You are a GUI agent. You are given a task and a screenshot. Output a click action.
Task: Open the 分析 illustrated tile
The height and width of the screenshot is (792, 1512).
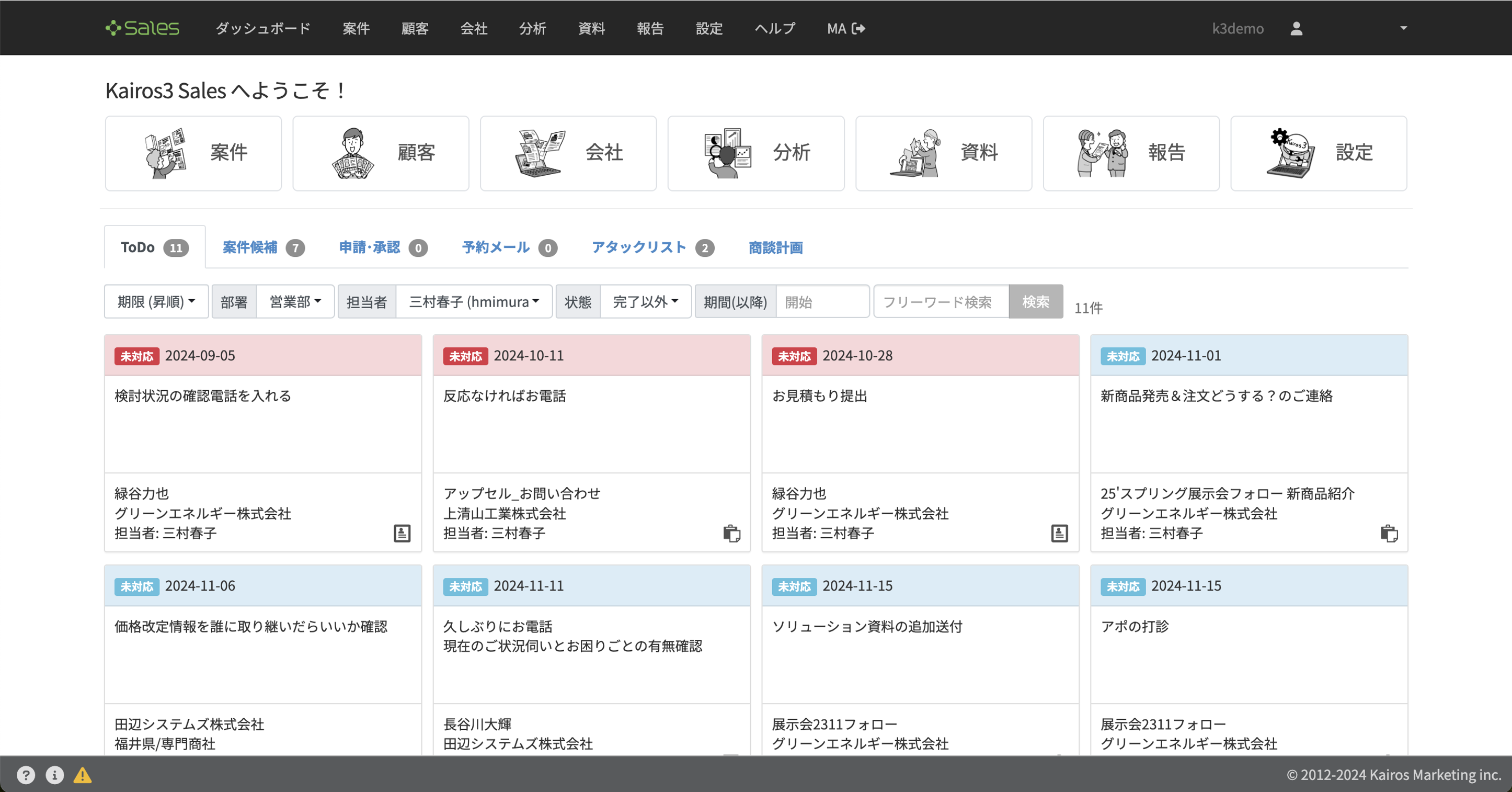pyautogui.click(x=755, y=153)
